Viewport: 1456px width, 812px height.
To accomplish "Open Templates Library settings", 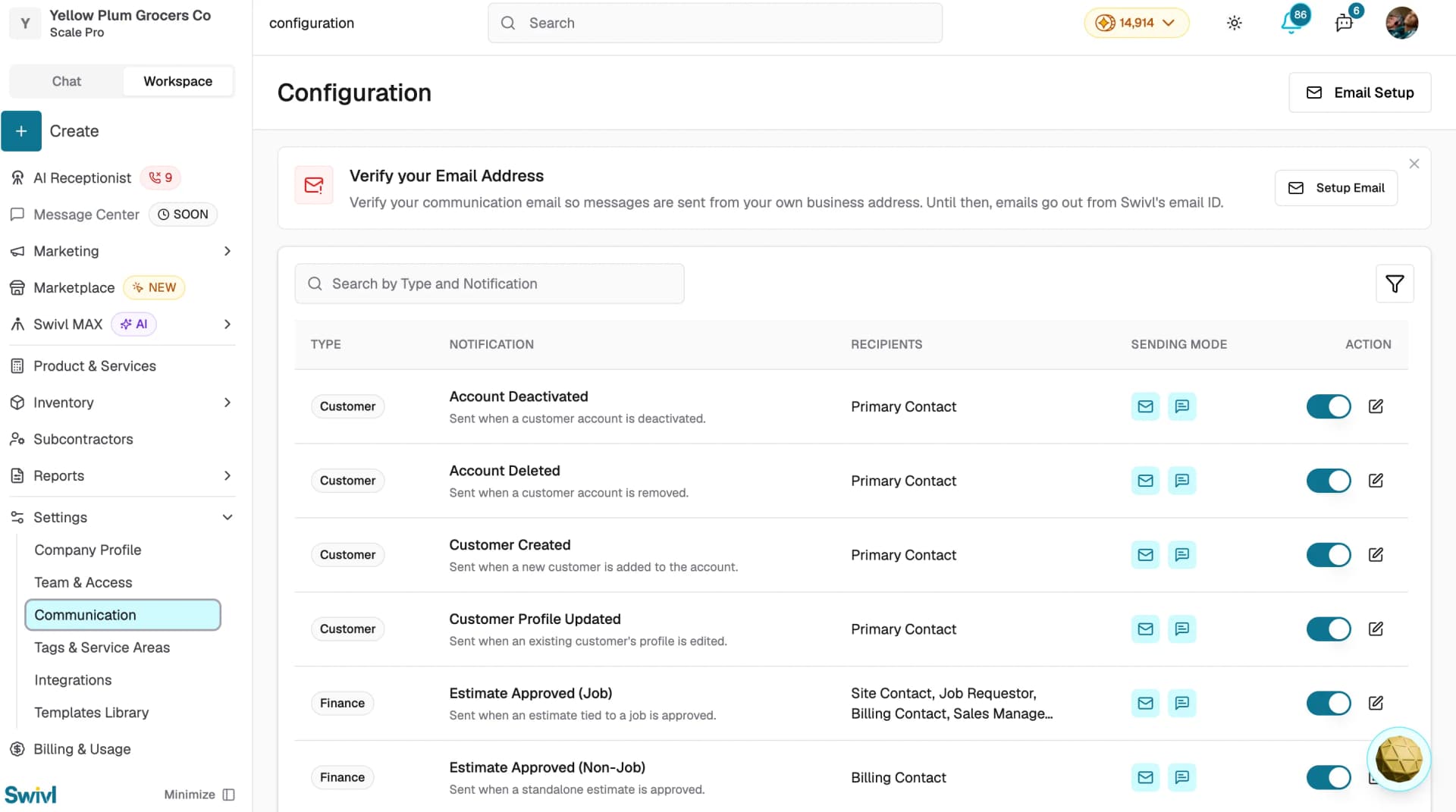I will coord(92,713).
